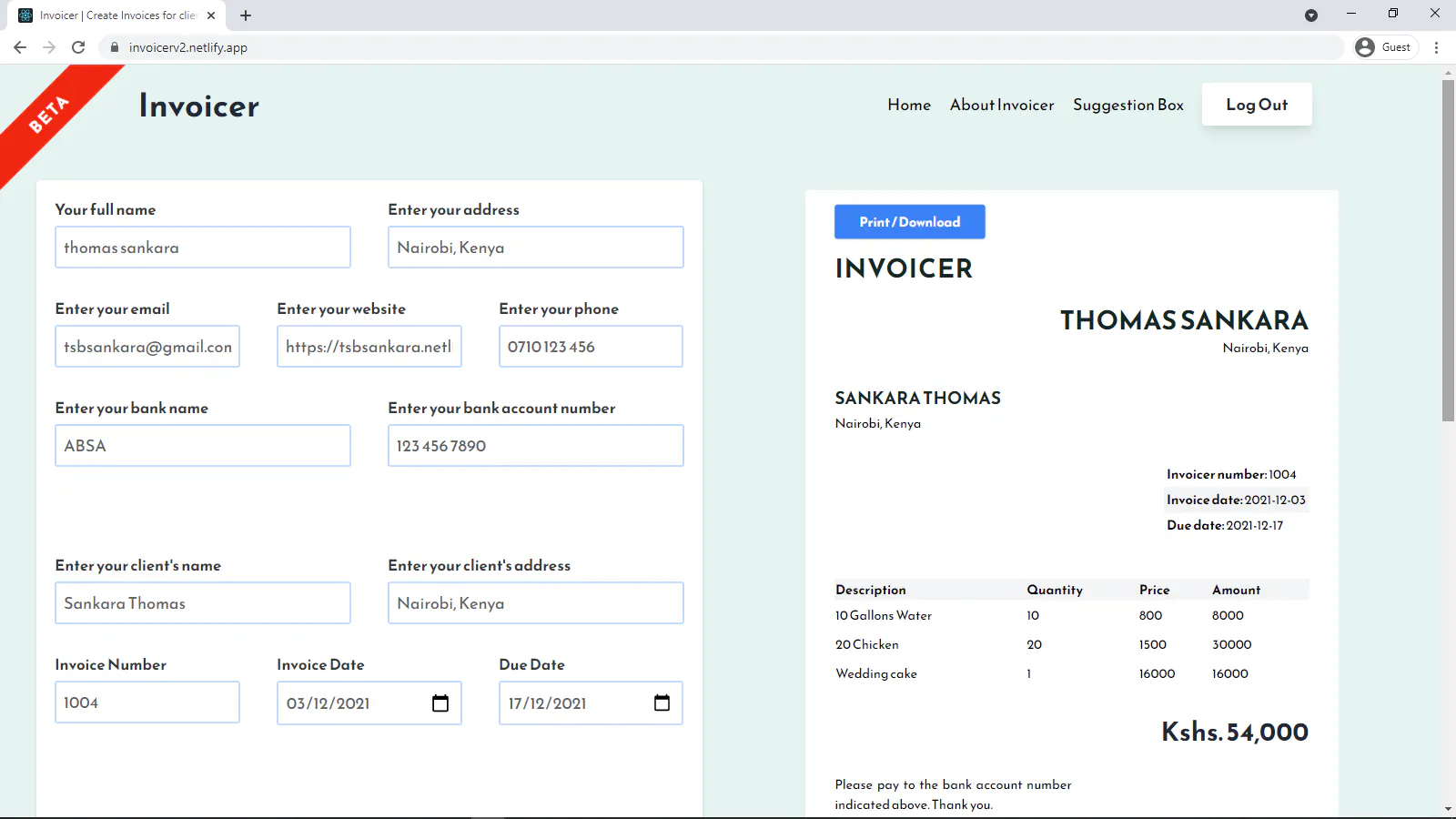
Task: Open the Chrome three-dot menu
Action: click(x=1437, y=47)
